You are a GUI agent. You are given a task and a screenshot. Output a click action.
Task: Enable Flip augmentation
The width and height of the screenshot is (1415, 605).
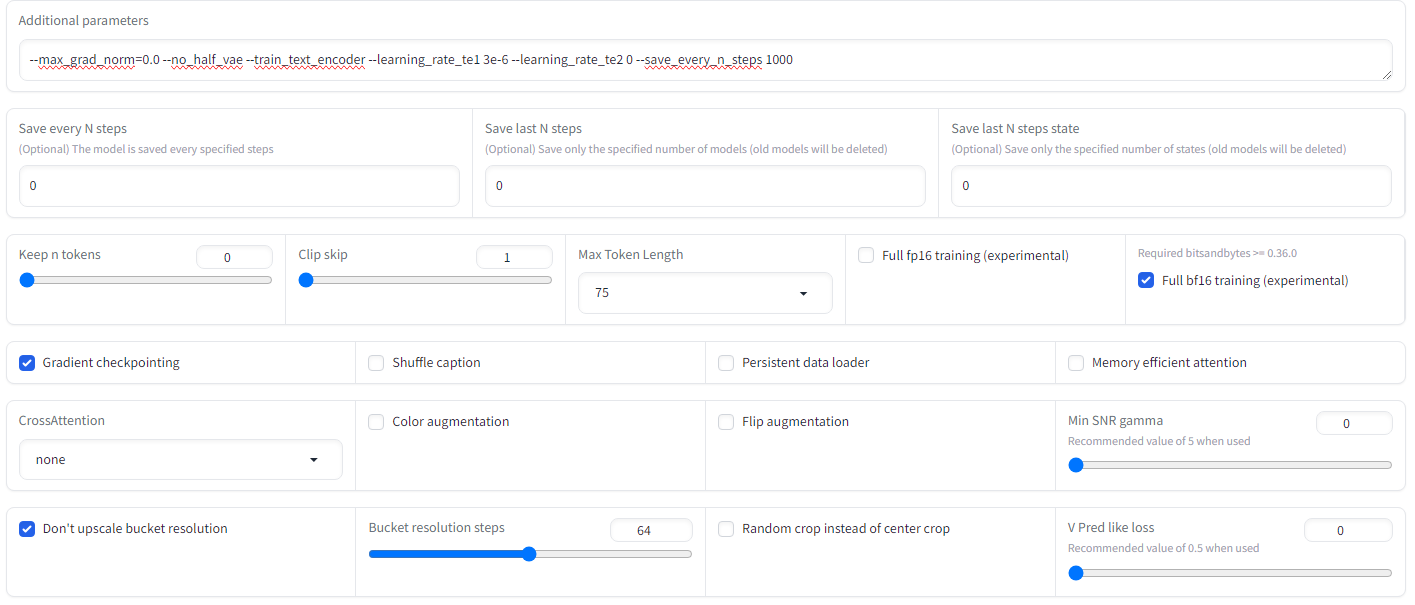click(x=726, y=422)
